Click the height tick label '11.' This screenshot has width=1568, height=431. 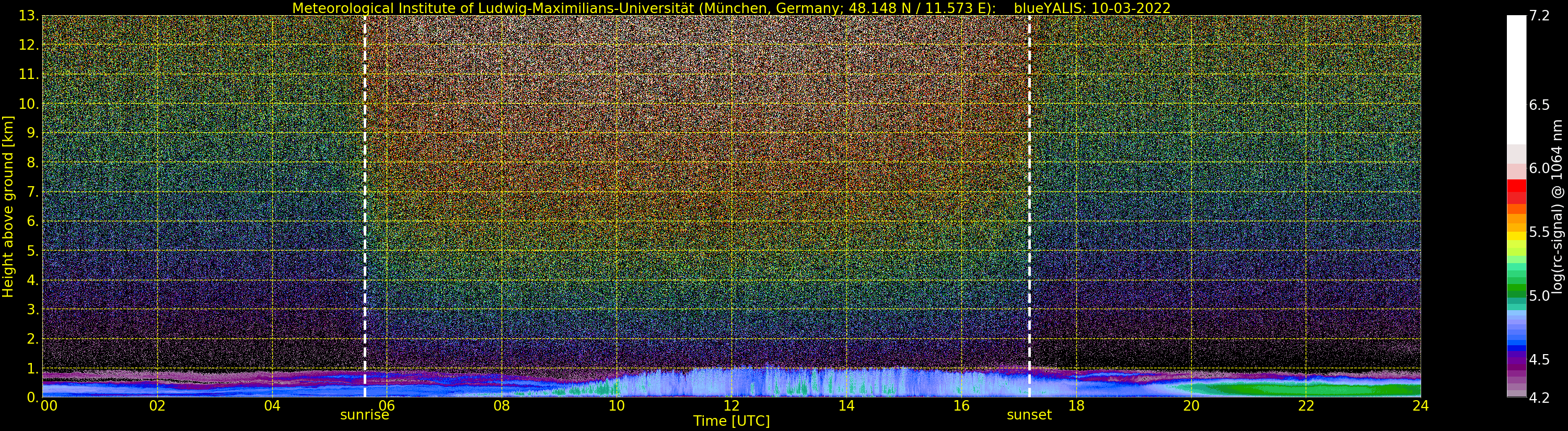pos(29,74)
